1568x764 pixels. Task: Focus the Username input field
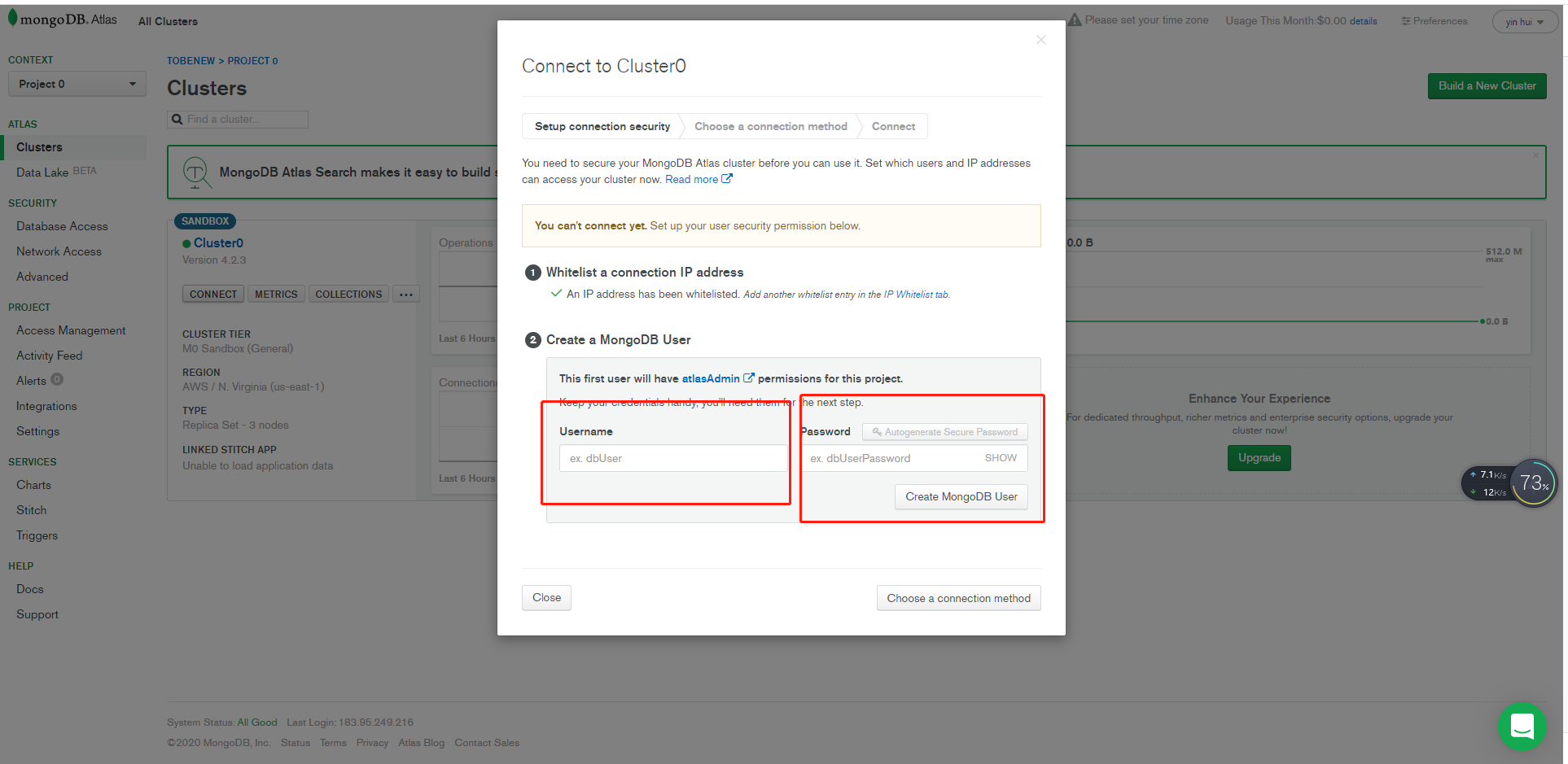click(673, 458)
